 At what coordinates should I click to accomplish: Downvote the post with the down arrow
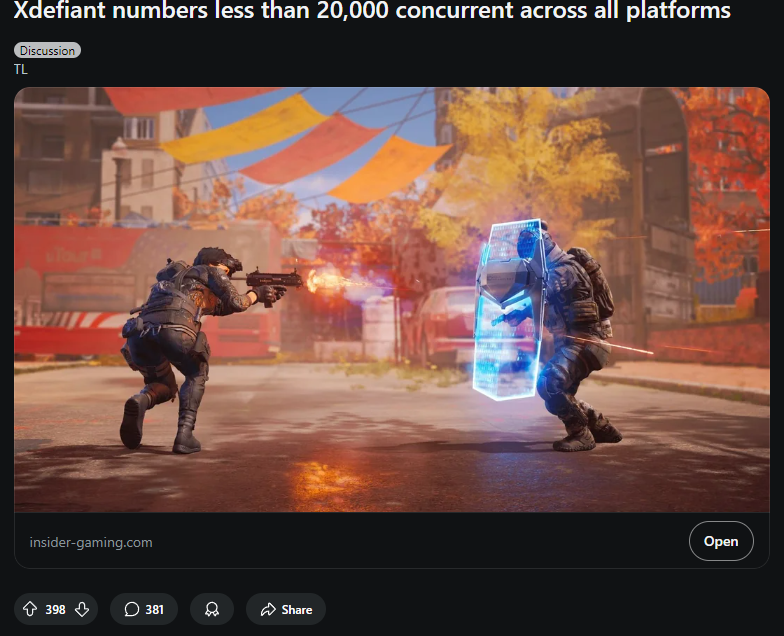tap(82, 609)
